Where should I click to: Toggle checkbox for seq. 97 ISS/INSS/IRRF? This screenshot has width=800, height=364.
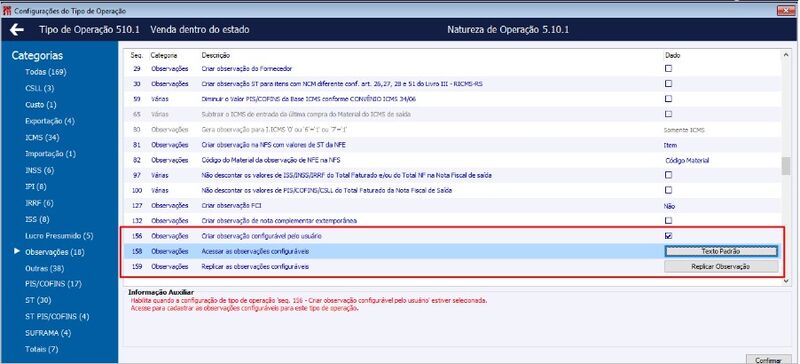[668, 175]
